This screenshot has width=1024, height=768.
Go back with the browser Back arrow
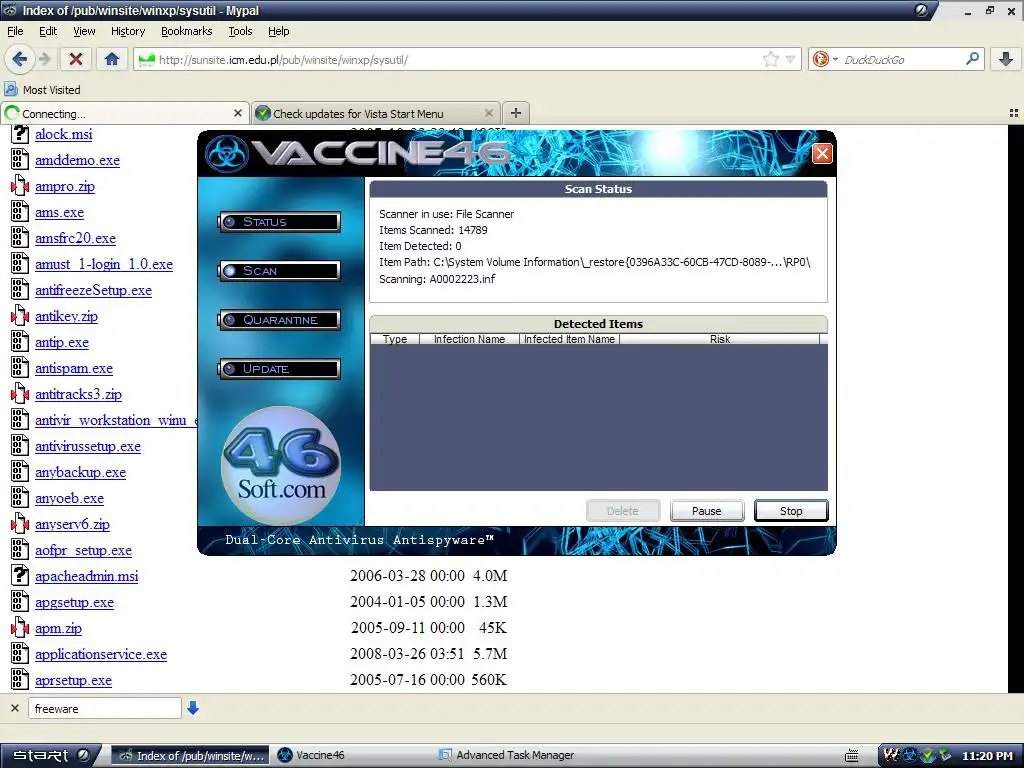click(20, 59)
